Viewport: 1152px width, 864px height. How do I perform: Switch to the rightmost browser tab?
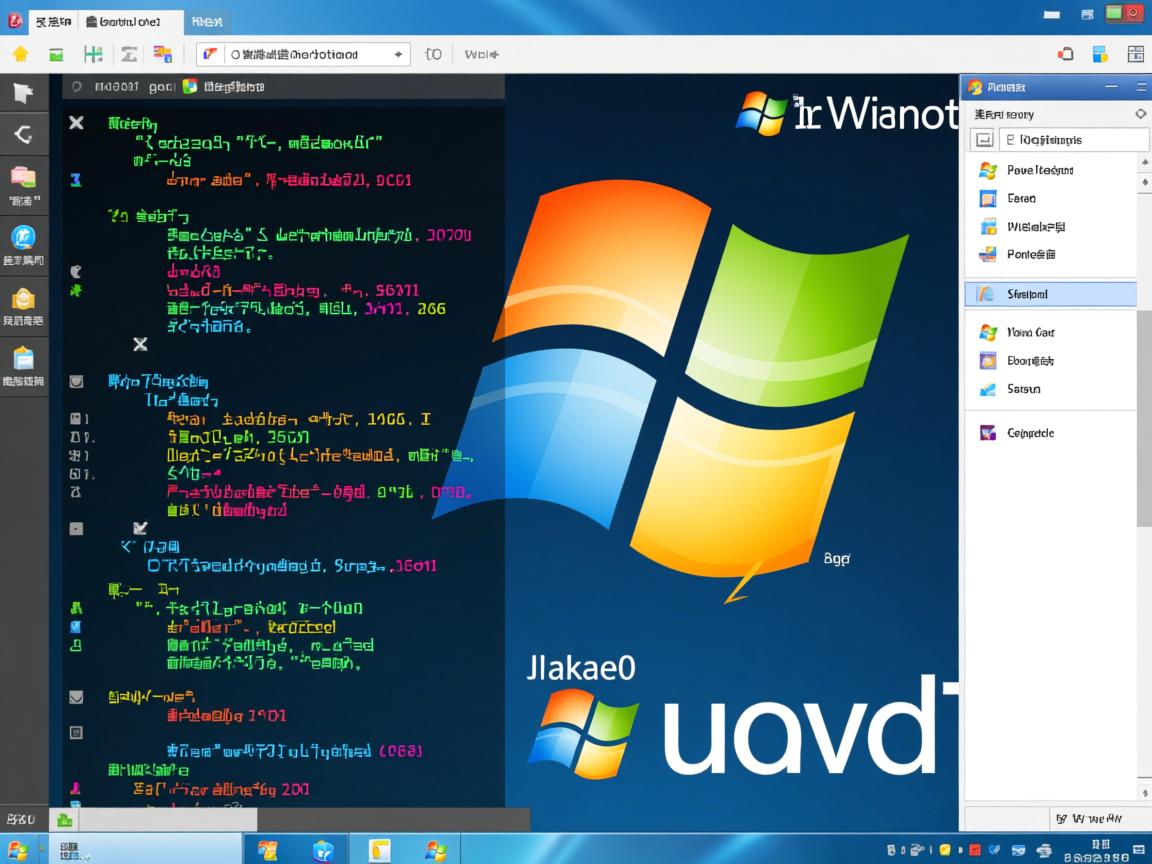[208, 20]
